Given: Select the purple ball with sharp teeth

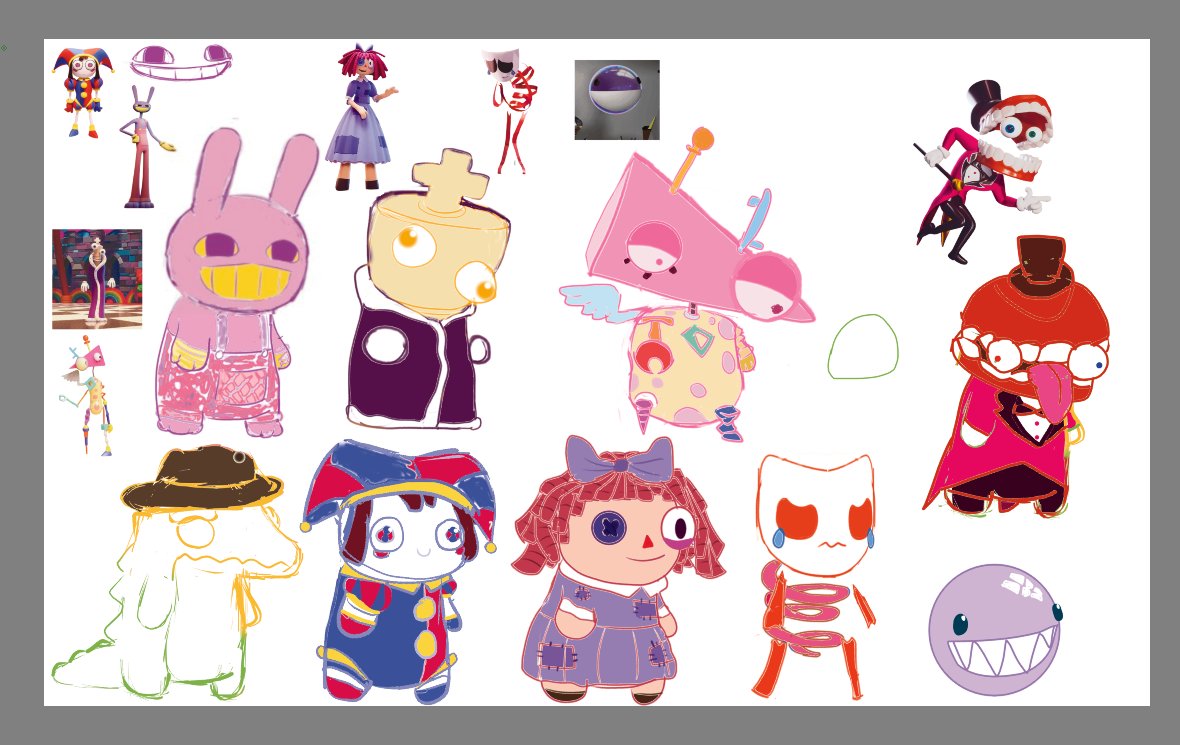Looking at the screenshot, I should [995, 630].
